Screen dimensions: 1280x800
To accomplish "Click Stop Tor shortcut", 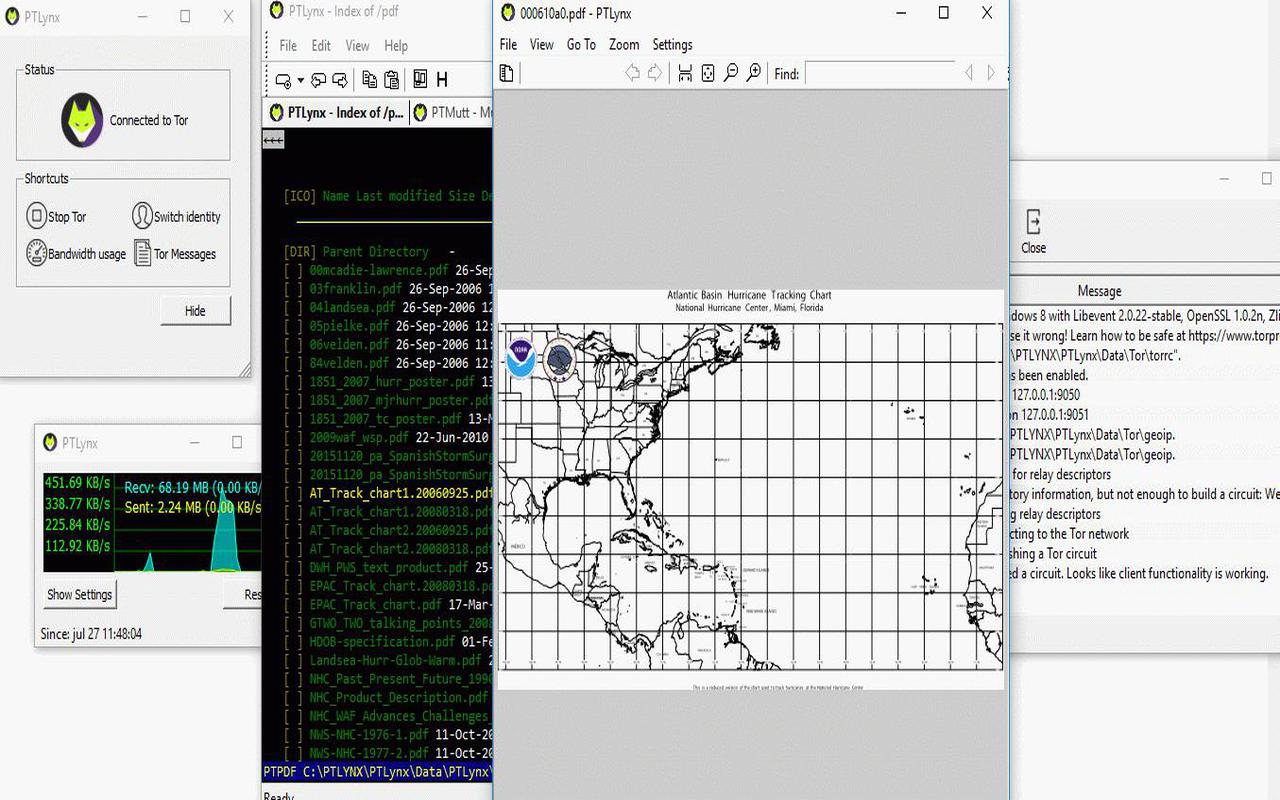I will point(56,216).
